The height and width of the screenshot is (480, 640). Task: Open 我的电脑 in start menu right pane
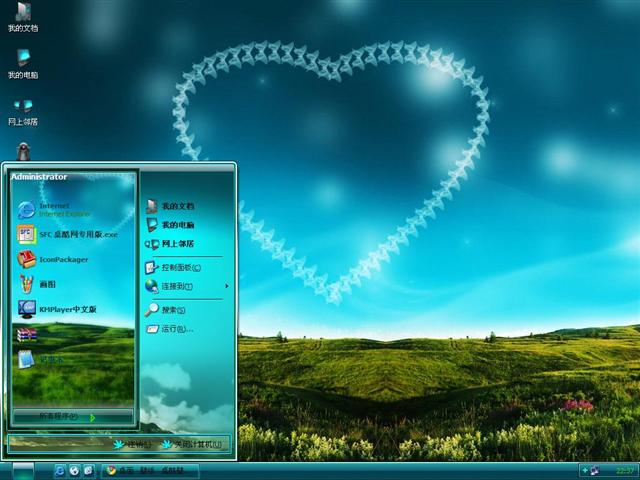(x=170, y=225)
